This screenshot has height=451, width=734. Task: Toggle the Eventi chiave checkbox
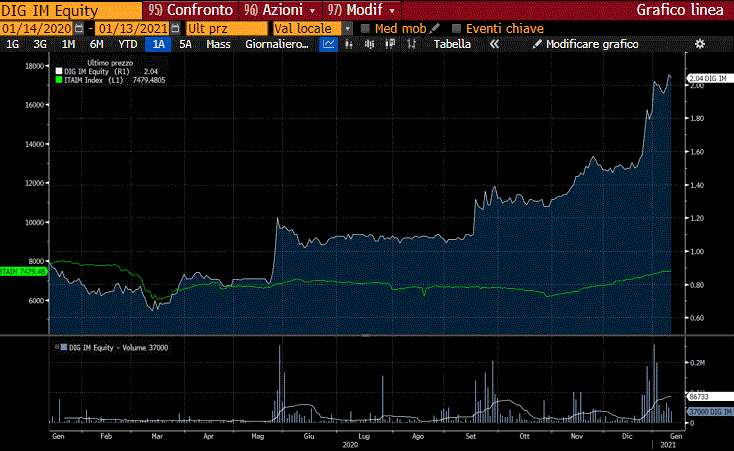pos(457,28)
